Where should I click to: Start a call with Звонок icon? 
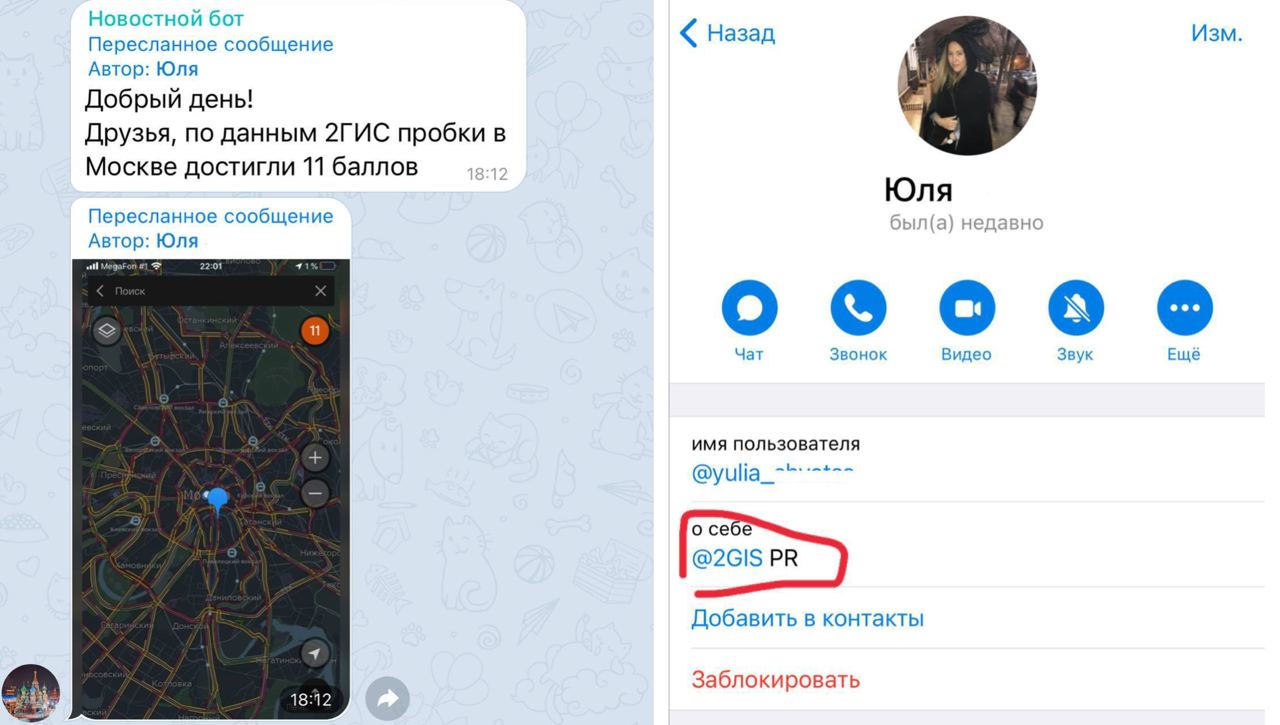click(858, 308)
